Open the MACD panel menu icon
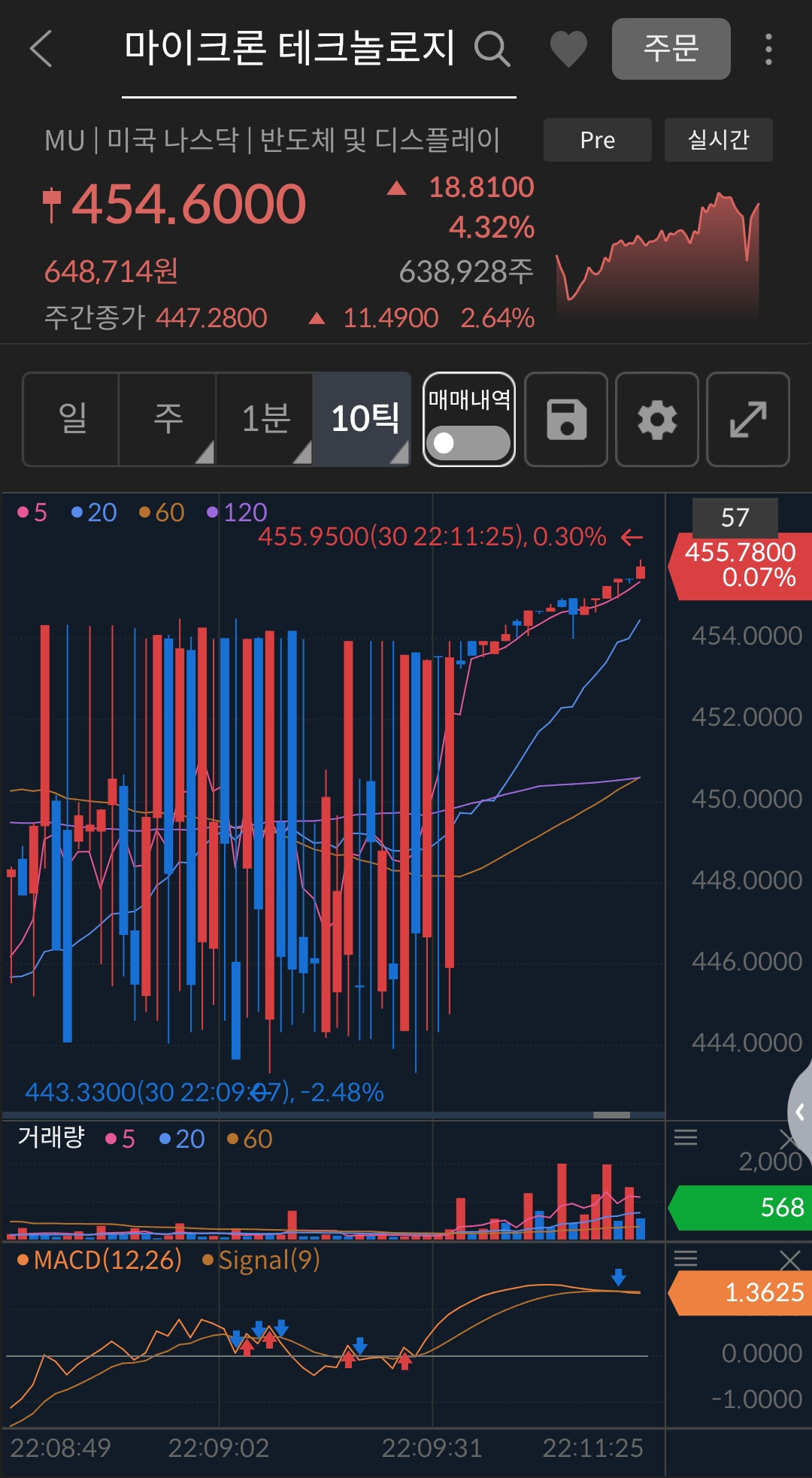 (685, 1258)
